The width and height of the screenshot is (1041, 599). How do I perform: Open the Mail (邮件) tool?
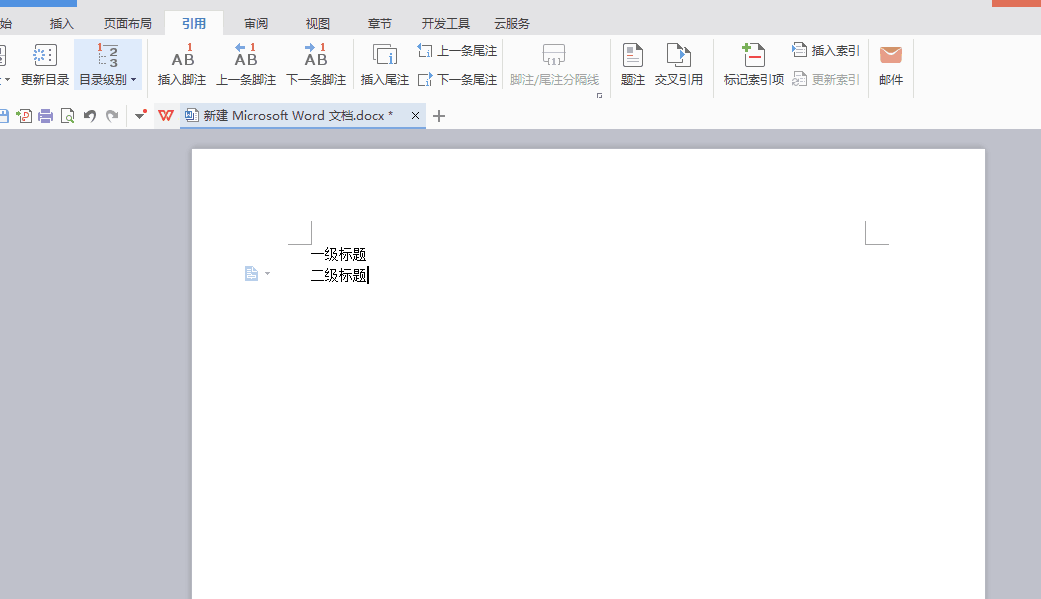(891, 64)
